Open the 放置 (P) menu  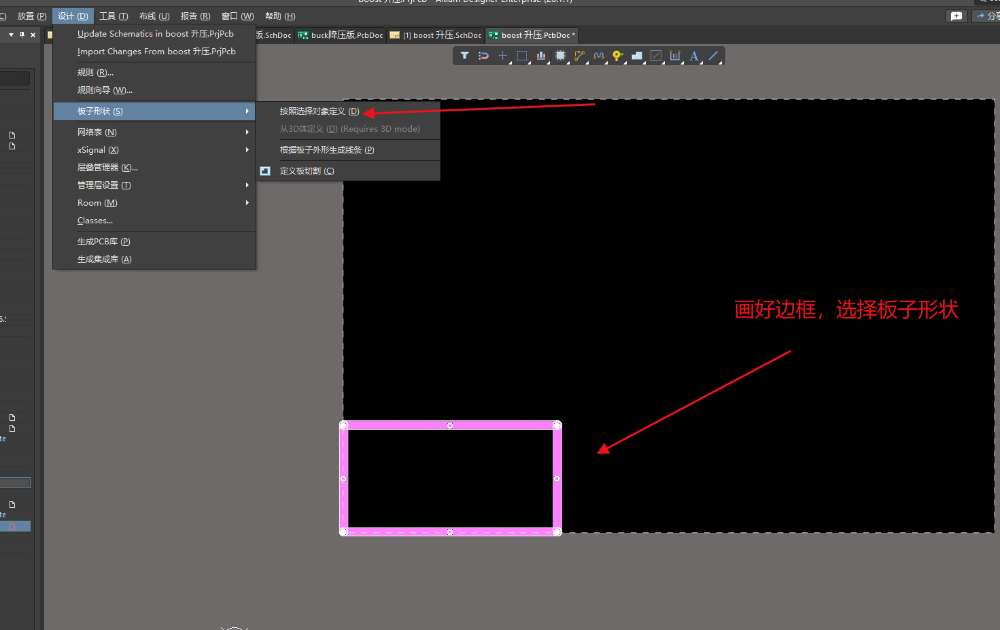[31, 16]
